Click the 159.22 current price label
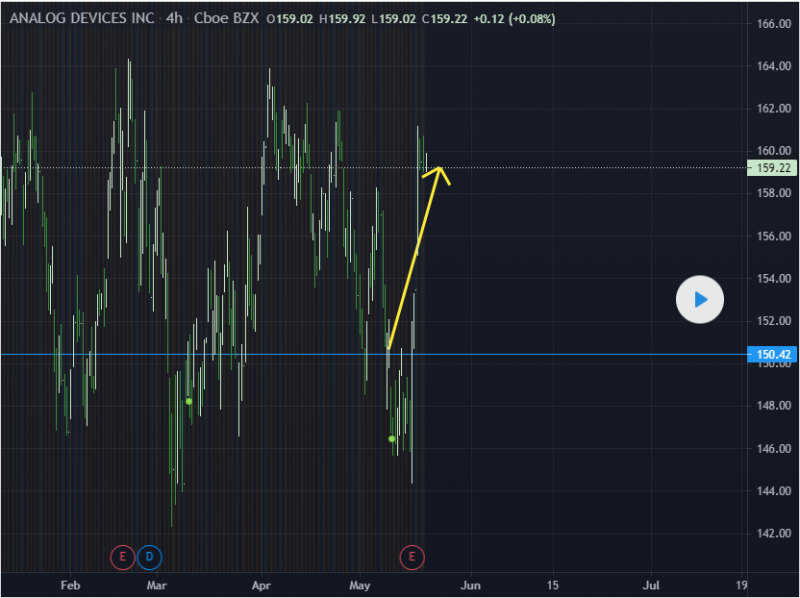Image resolution: width=800 pixels, height=598 pixels. click(x=774, y=169)
